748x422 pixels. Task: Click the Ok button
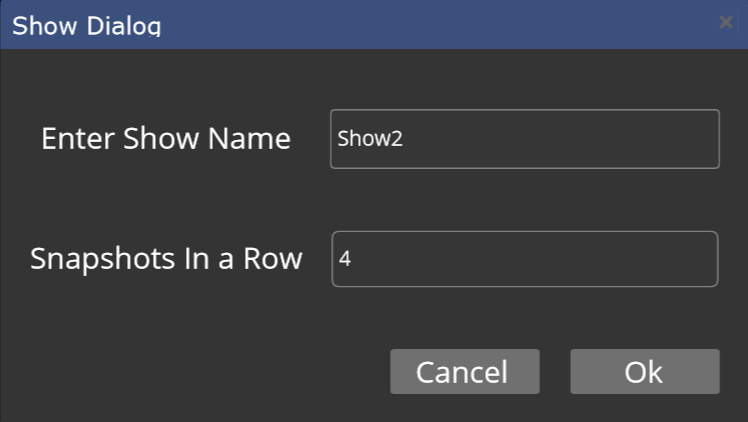644,371
